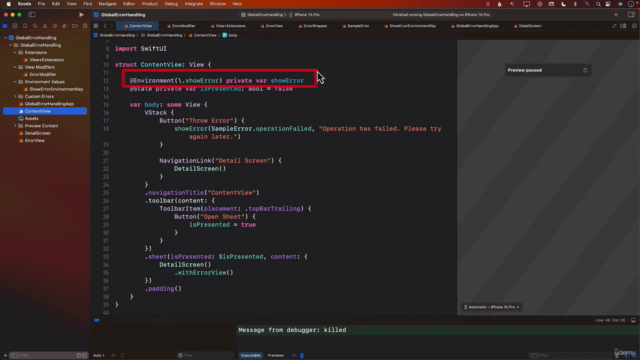Viewport: 640px width, 360px height.
Task: Open the Editor menu
Action: pyautogui.click(x=129, y=4)
